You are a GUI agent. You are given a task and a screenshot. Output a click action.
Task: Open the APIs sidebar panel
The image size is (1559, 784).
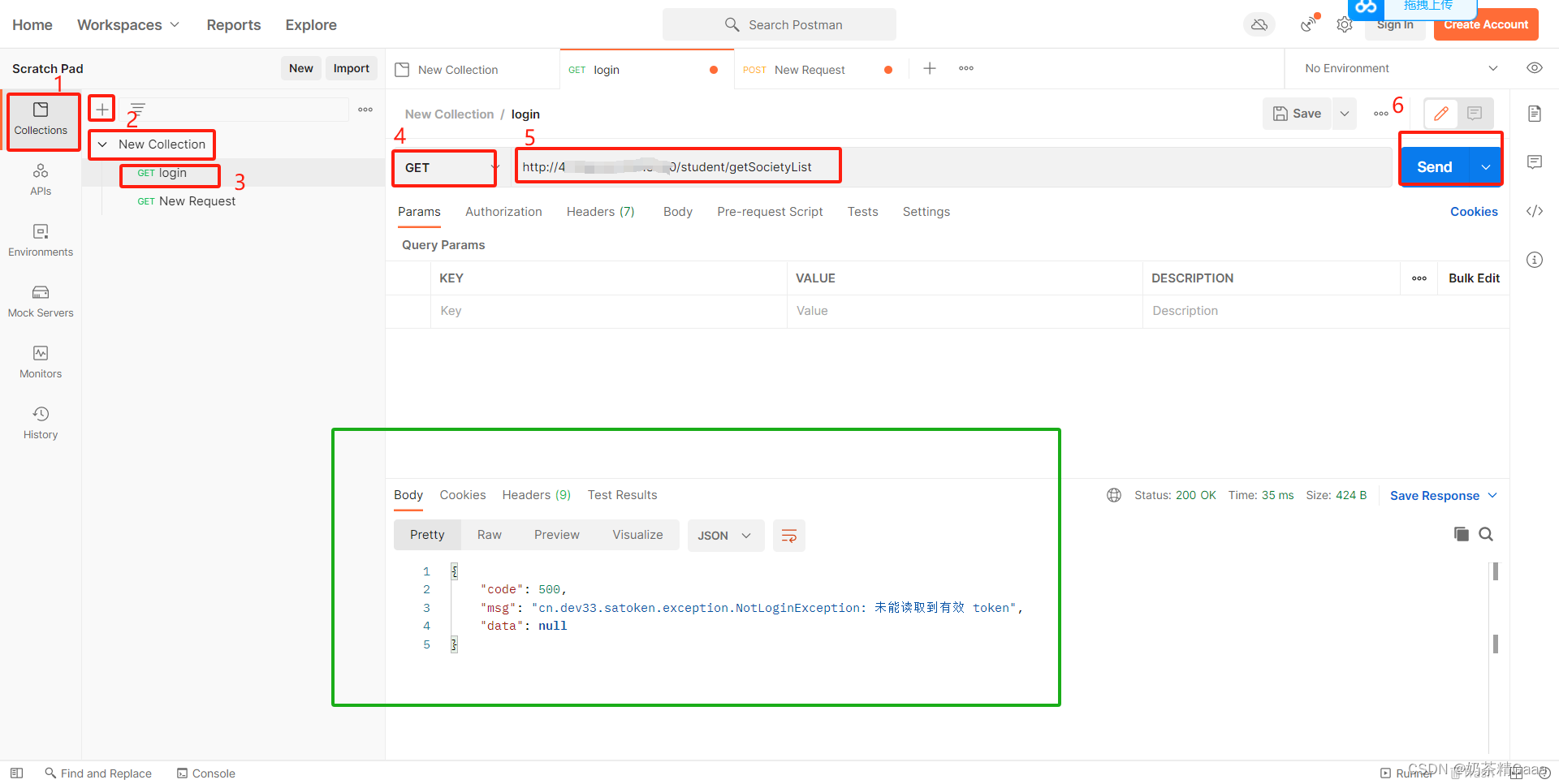[x=41, y=180]
